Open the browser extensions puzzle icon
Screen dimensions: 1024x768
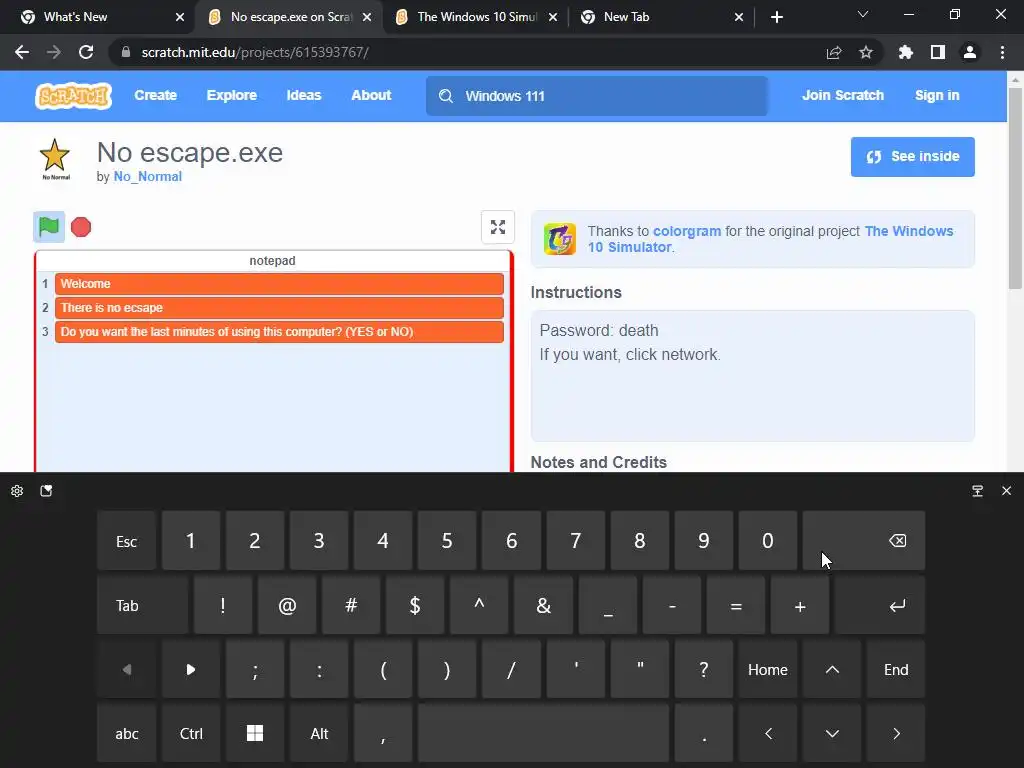coord(906,52)
